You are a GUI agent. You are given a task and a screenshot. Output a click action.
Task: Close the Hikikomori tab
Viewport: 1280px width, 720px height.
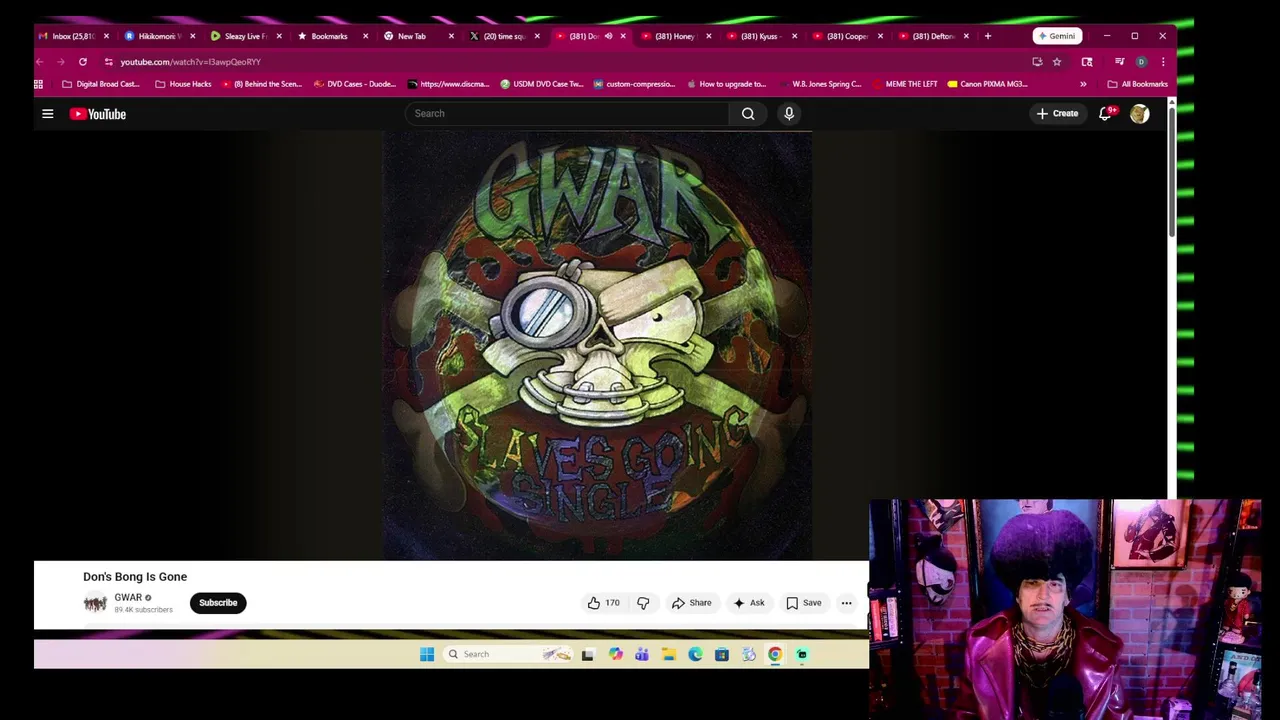pyautogui.click(x=193, y=36)
